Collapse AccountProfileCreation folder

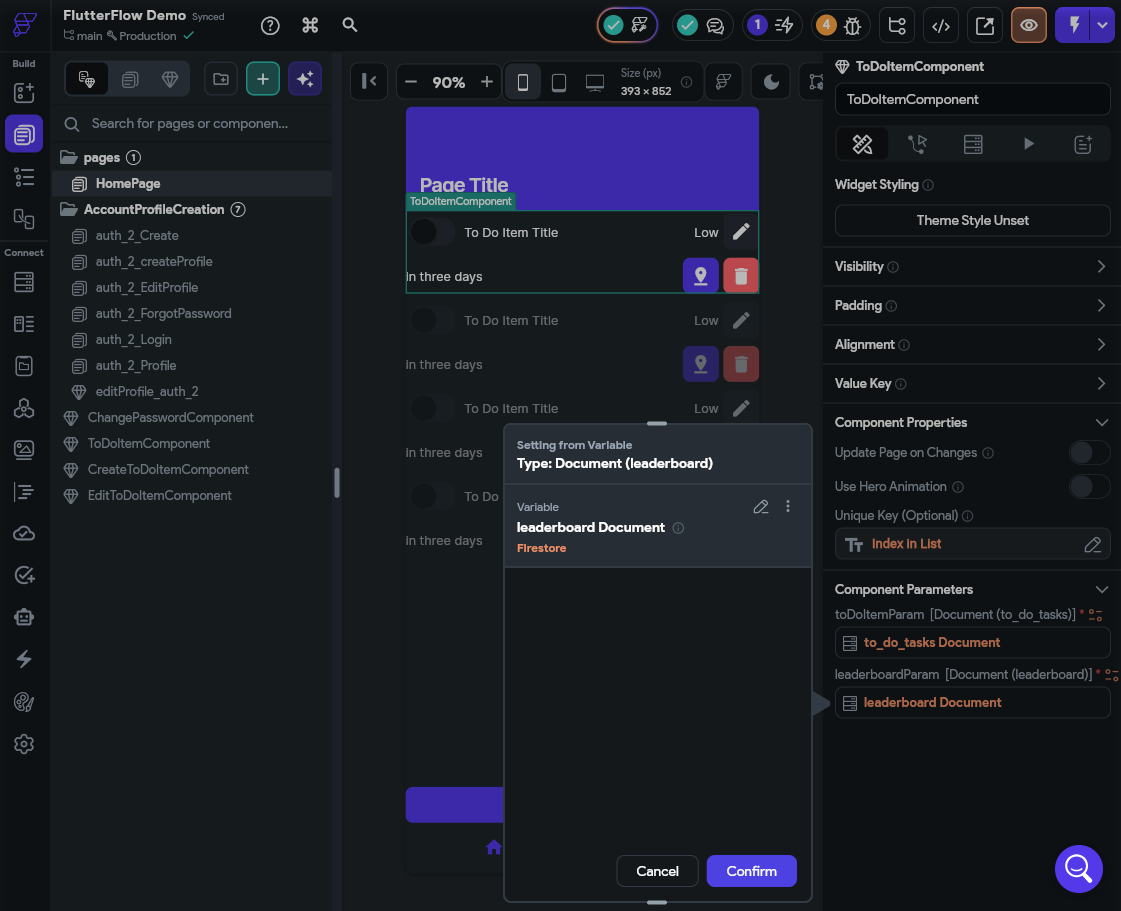coord(69,210)
